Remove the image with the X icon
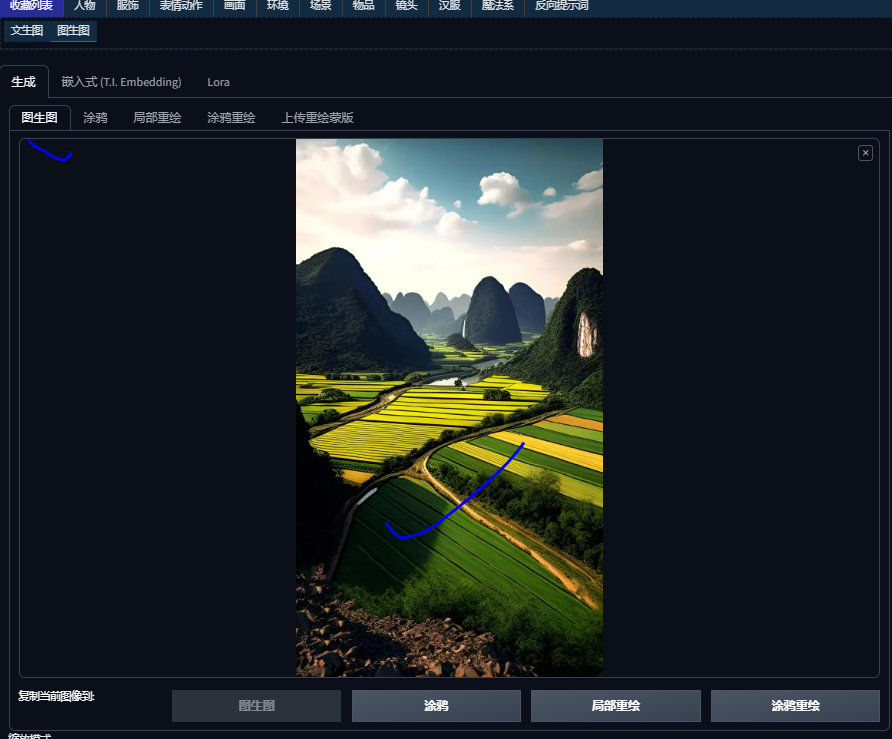Screen dimensions: 892x739 865,153
